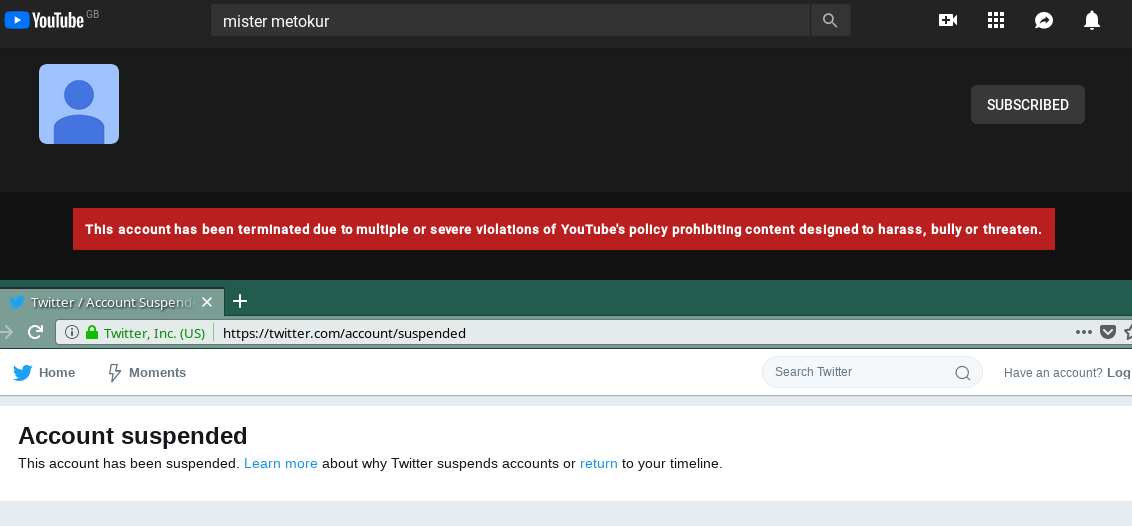Go to Twitter Home

tap(44, 372)
